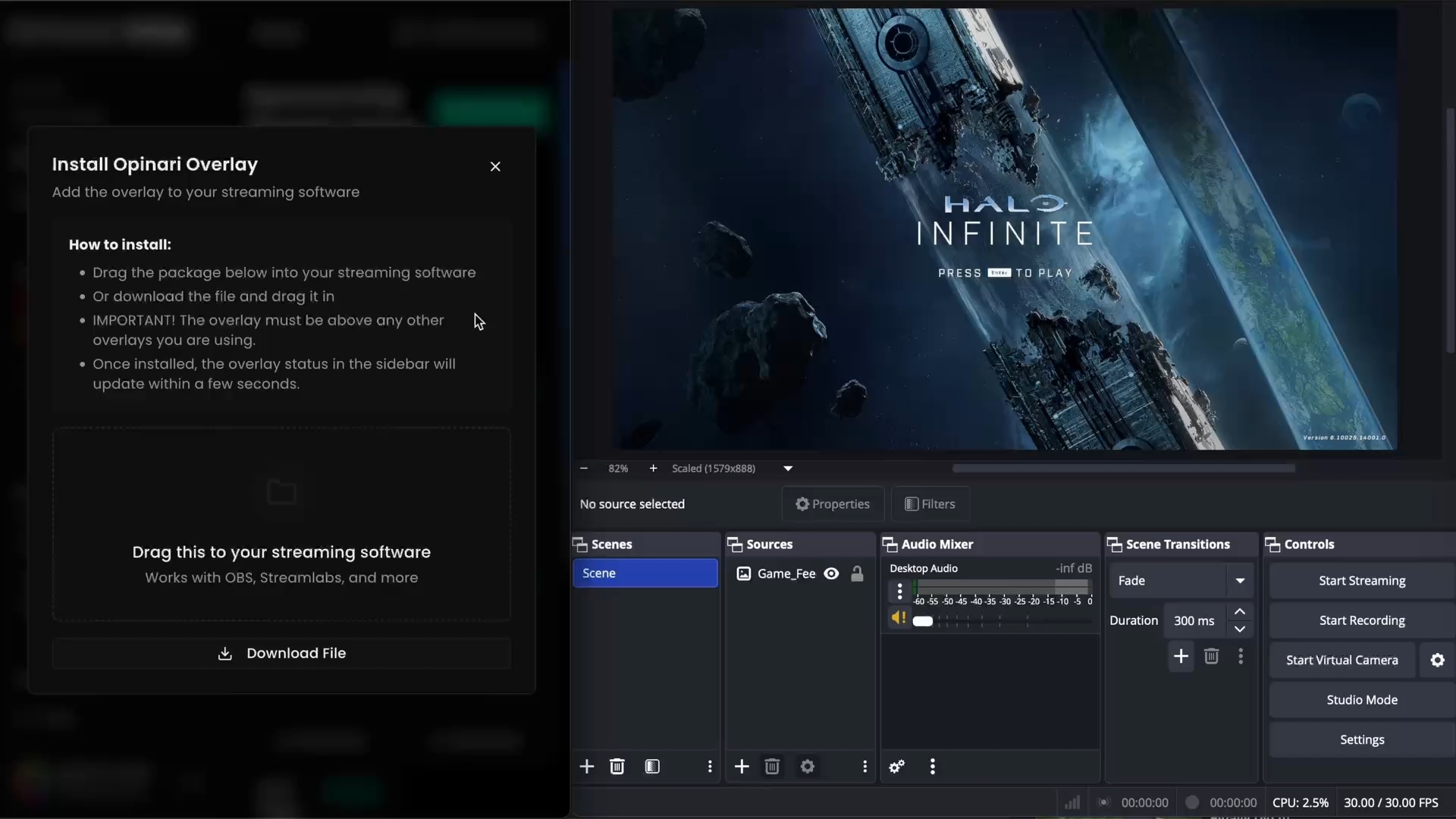
Task: Open the Filters tab button
Action: pyautogui.click(x=930, y=504)
